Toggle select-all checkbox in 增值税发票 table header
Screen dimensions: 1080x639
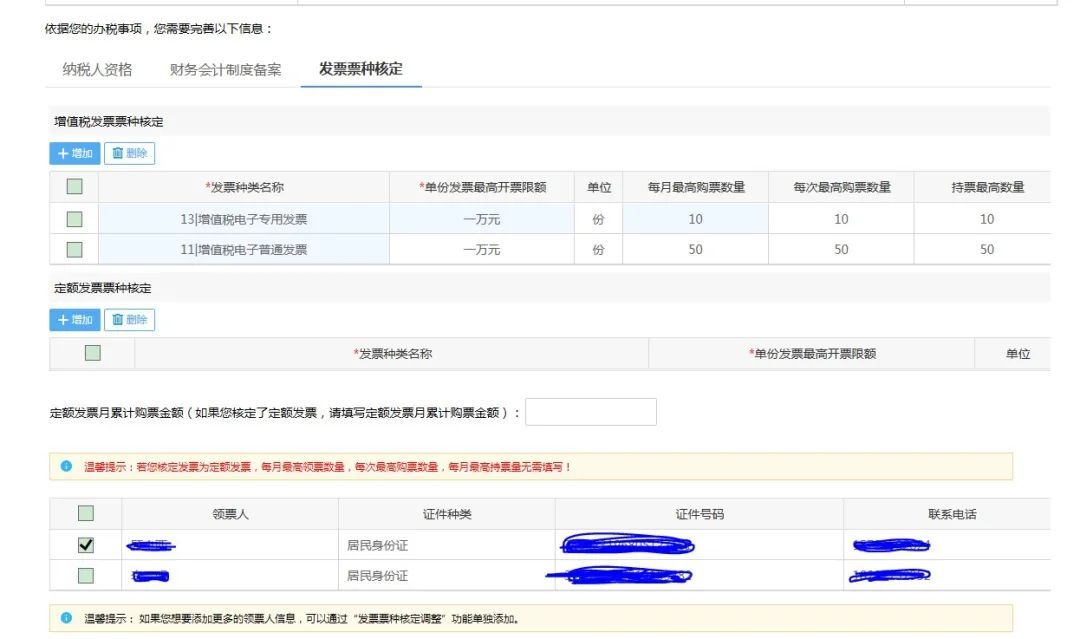click(x=74, y=187)
